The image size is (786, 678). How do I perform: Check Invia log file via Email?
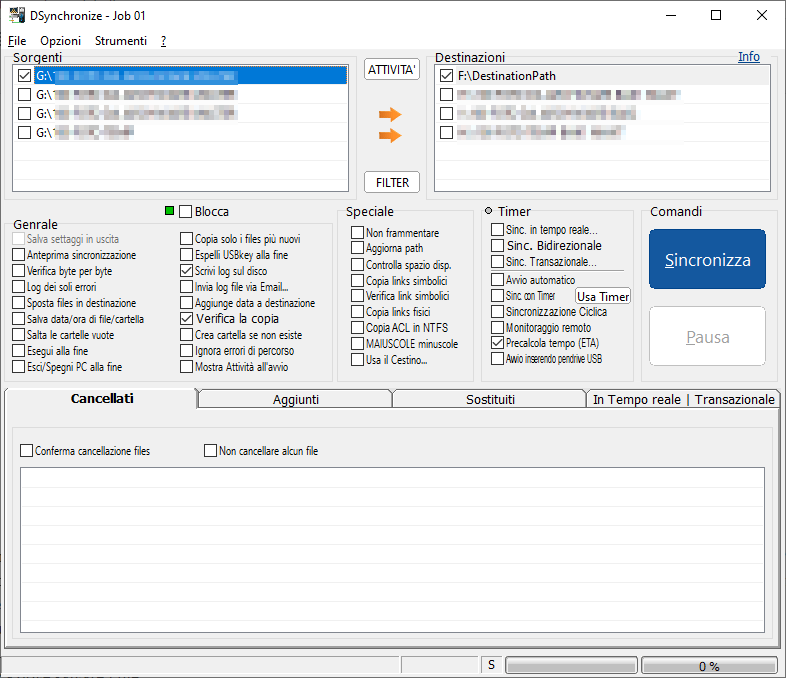point(186,287)
